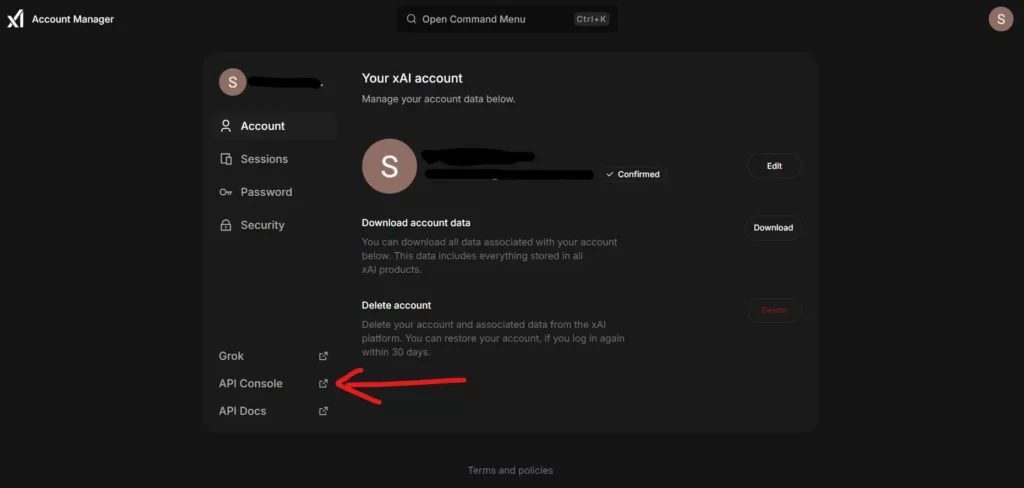Image resolution: width=1024 pixels, height=488 pixels.
Task: Click the xAI logo icon
Action: pyautogui.click(x=15, y=19)
